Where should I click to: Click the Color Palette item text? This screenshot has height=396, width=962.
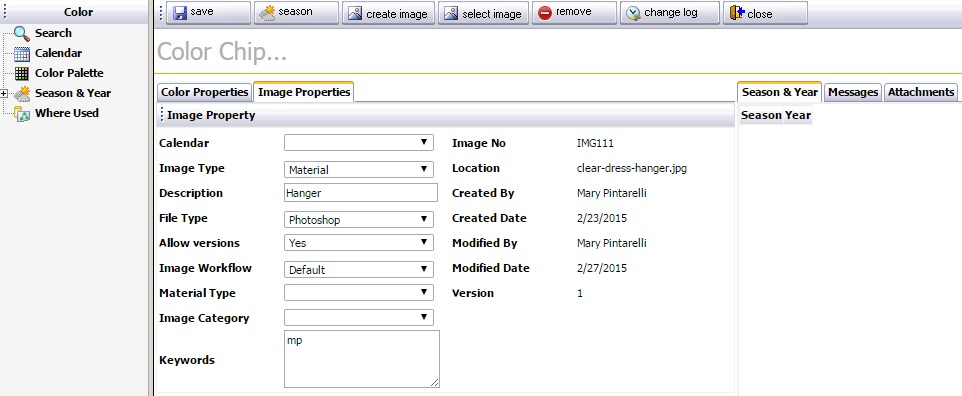click(x=69, y=73)
